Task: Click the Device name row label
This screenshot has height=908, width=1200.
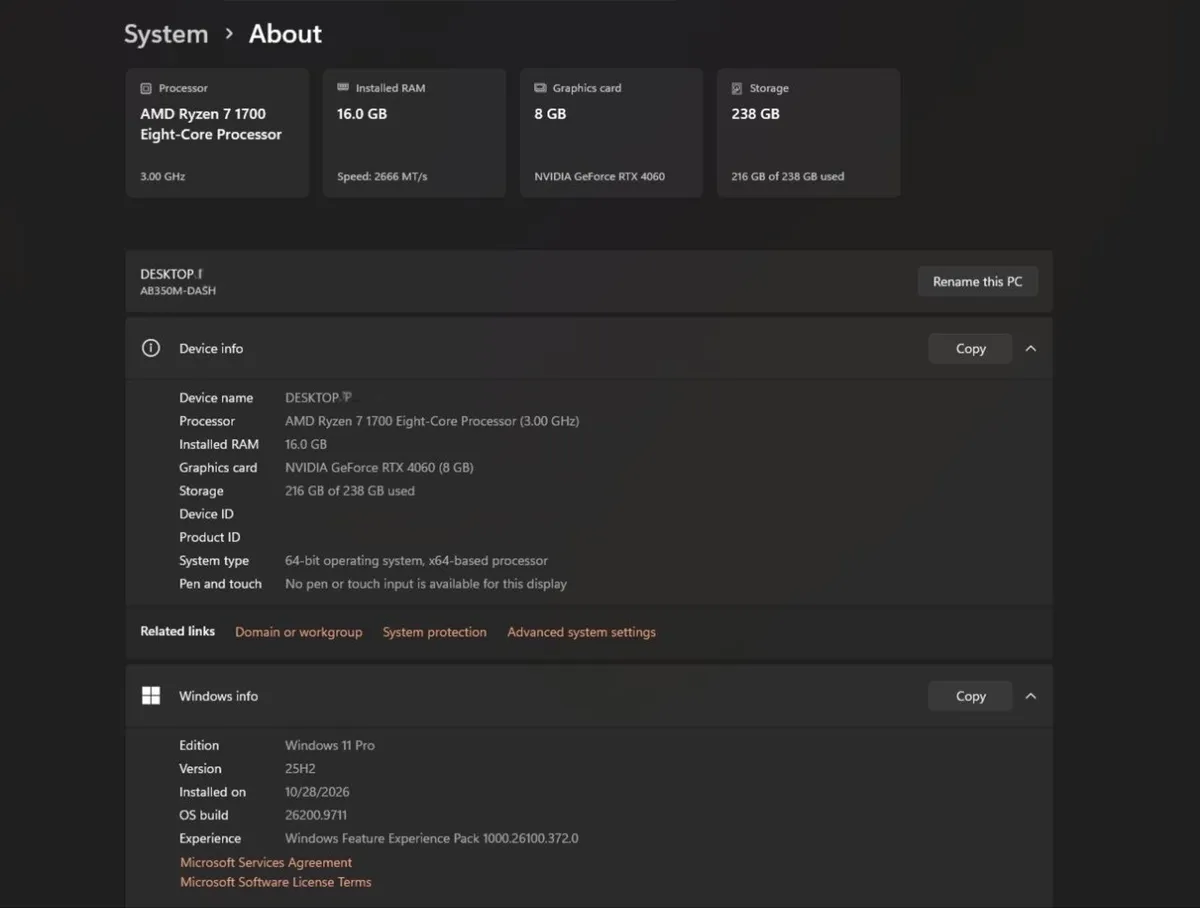Action: click(216, 398)
